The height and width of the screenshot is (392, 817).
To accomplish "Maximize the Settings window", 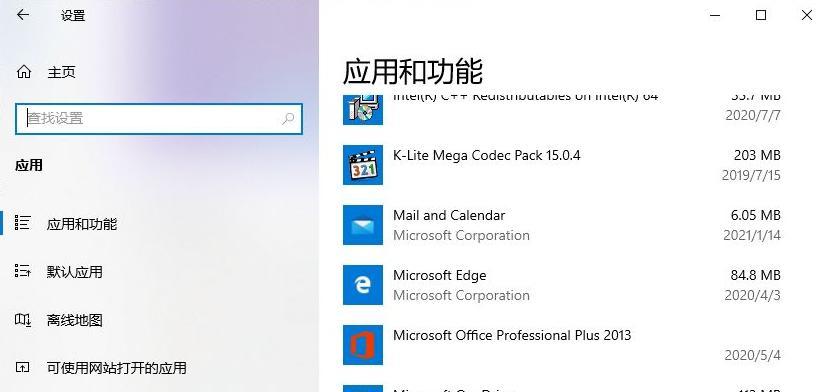I will pyautogui.click(x=761, y=15).
